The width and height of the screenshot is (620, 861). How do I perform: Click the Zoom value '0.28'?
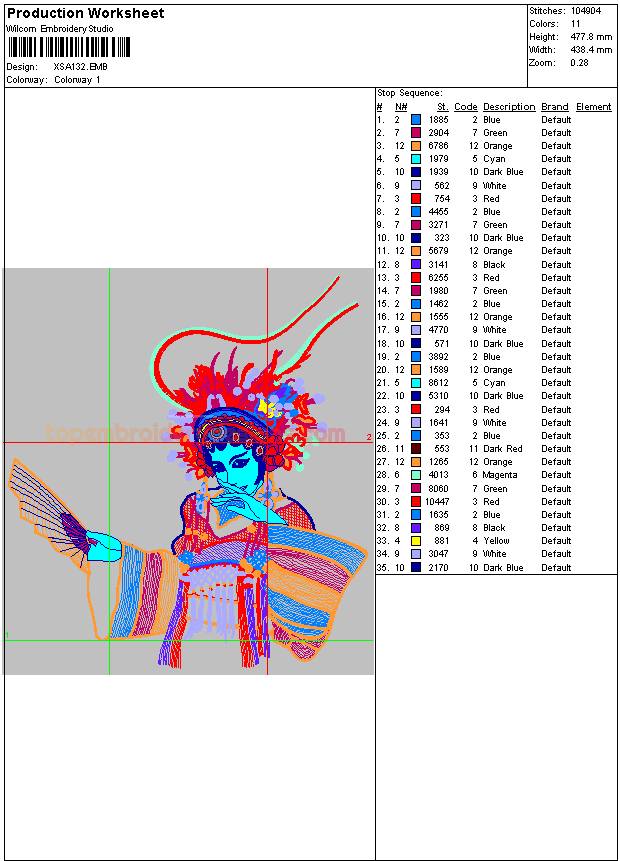579,63
